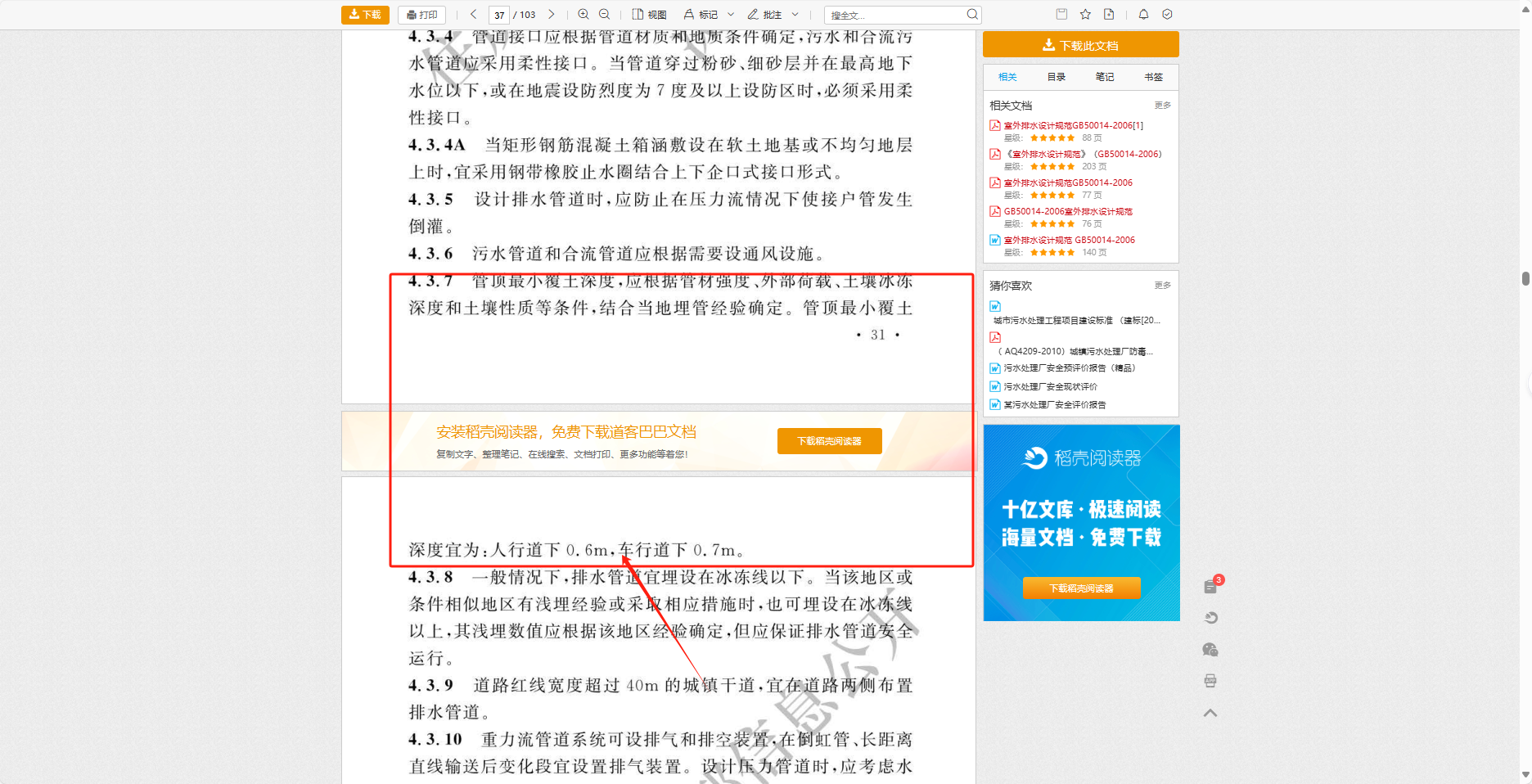
Task: Switch to the 相关 tab
Action: click(1007, 77)
